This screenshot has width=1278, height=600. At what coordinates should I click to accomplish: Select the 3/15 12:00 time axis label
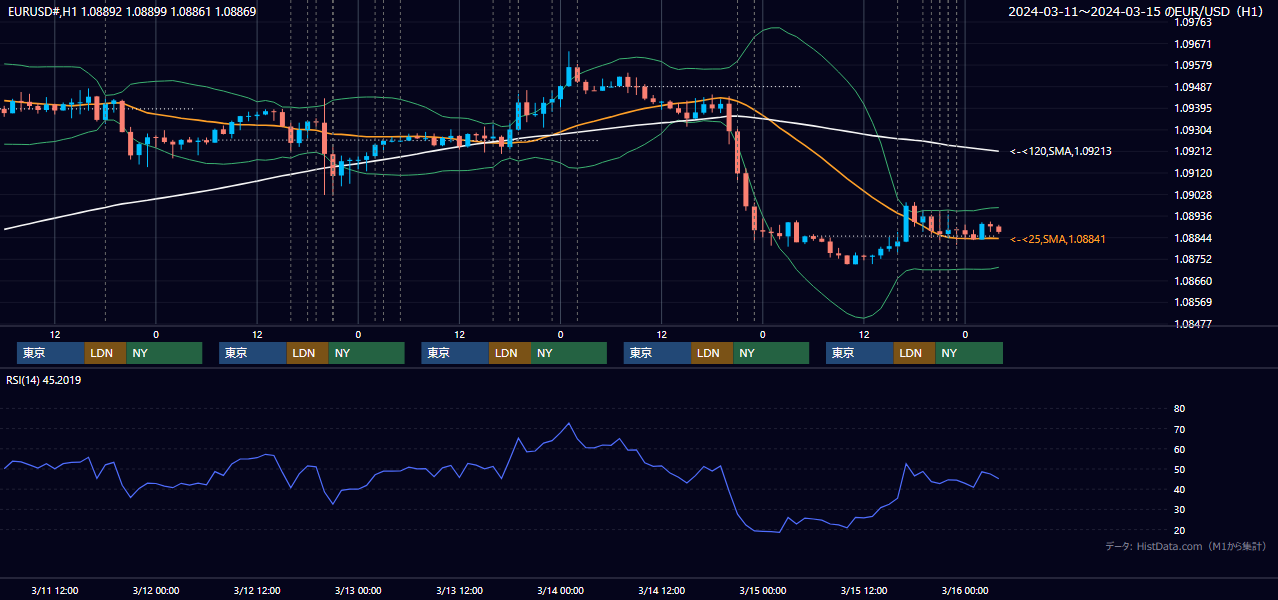coord(864,590)
